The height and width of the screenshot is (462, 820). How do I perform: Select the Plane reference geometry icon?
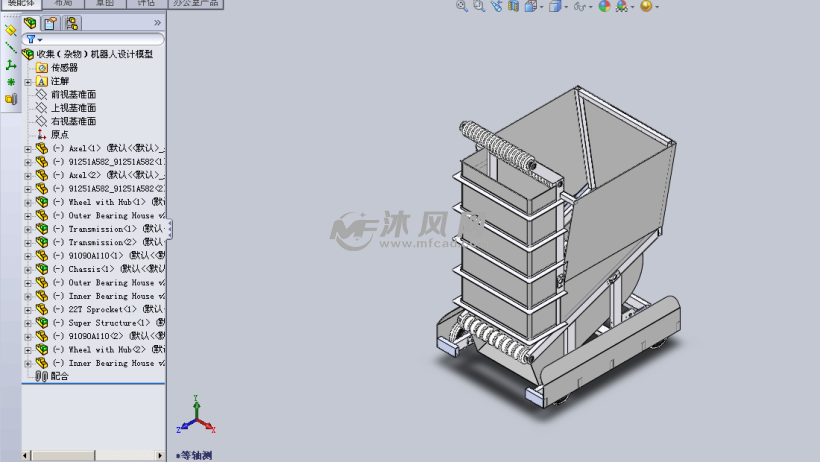(10, 31)
